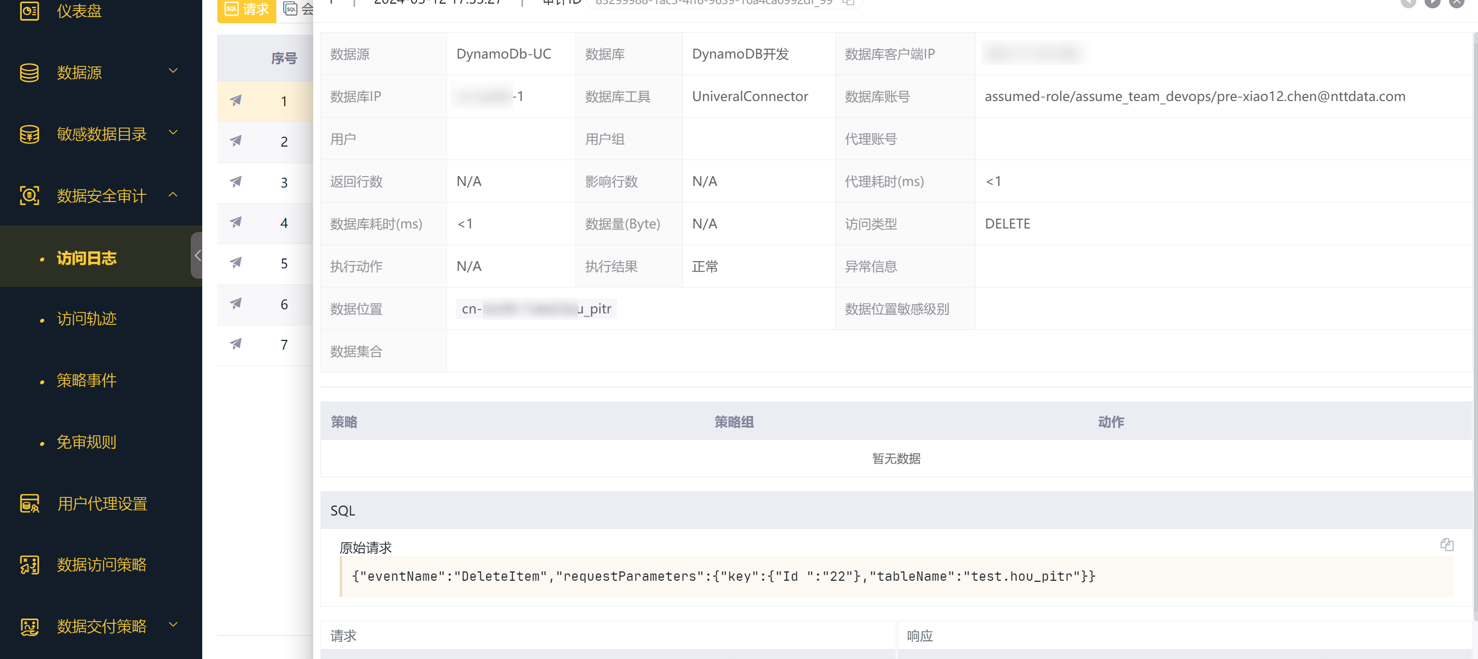Image resolution: width=1478 pixels, height=659 pixels.
Task: Expand the 数据交付策略 submenu arrow
Action: click(x=172, y=625)
